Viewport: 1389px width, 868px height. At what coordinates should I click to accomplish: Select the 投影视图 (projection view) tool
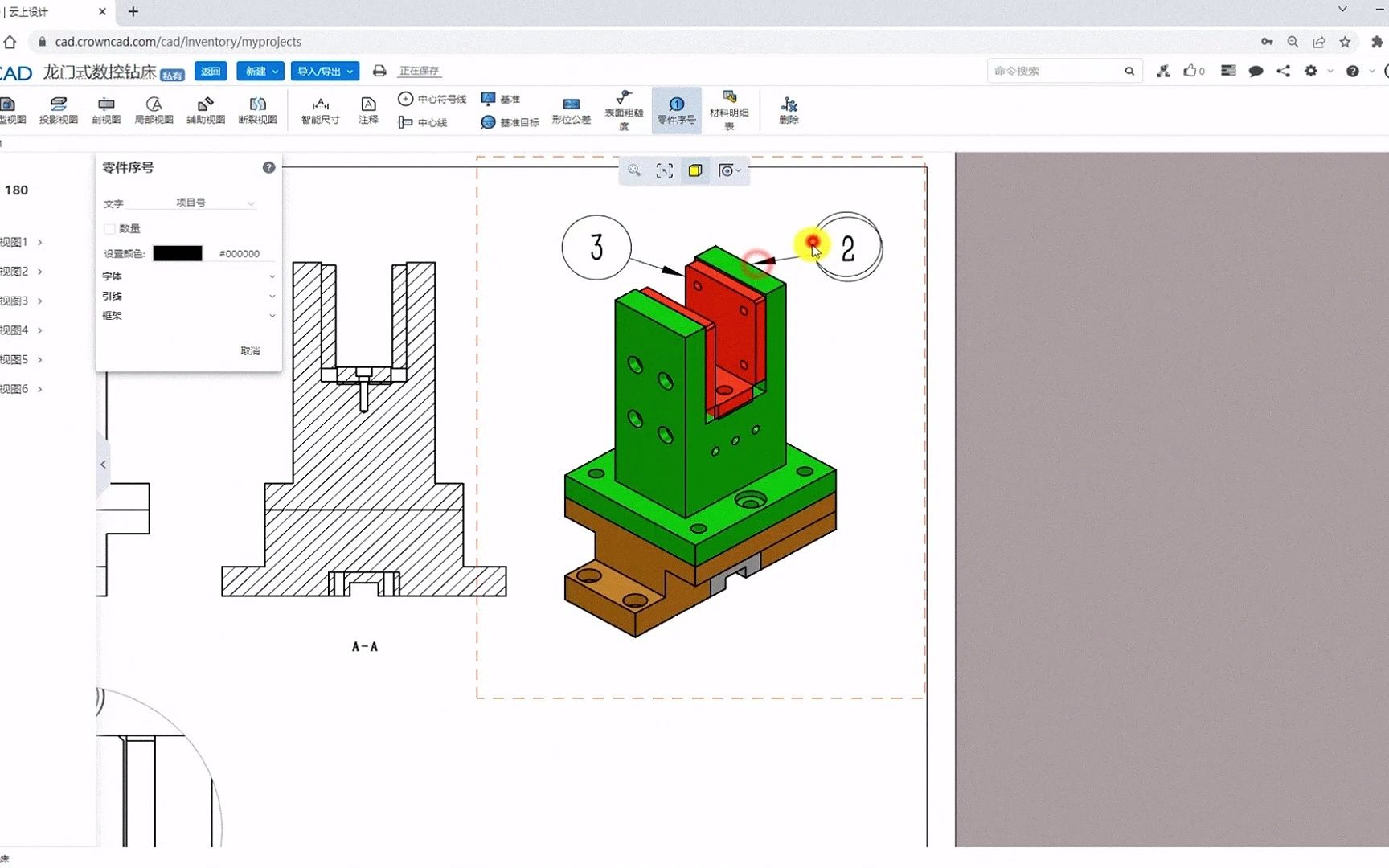pyautogui.click(x=58, y=110)
